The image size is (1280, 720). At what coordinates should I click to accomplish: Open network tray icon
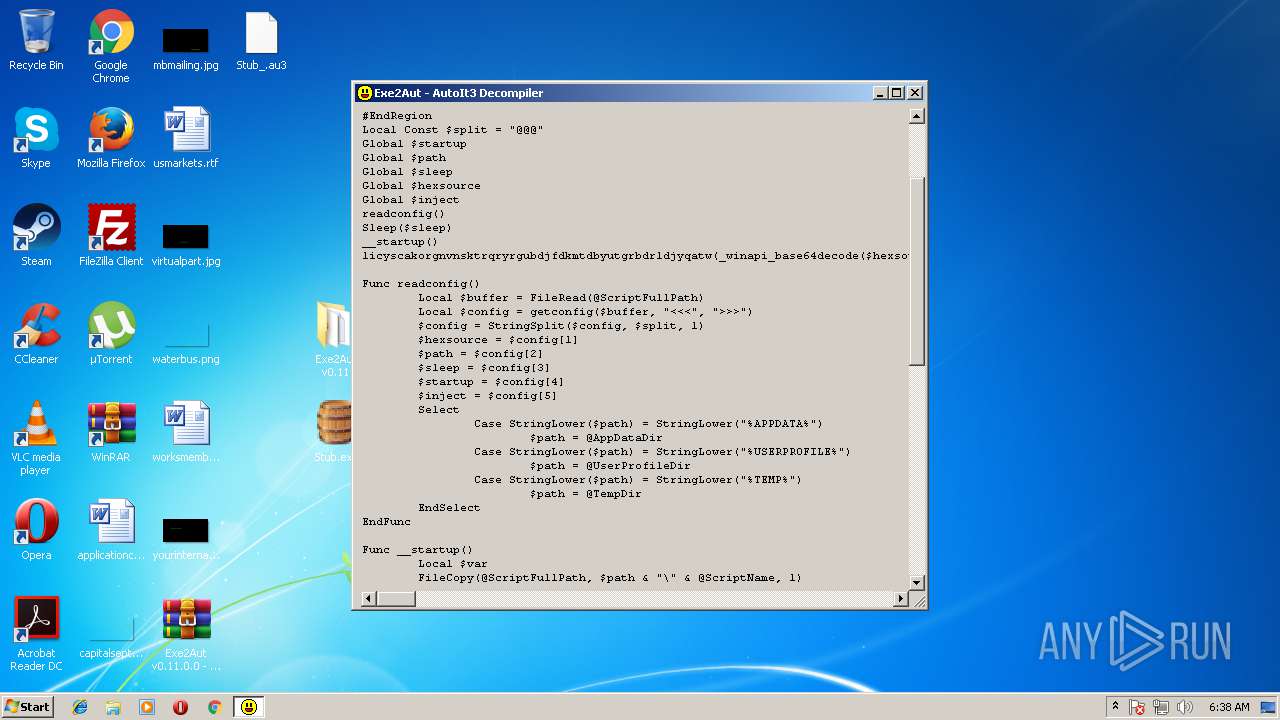1162,707
